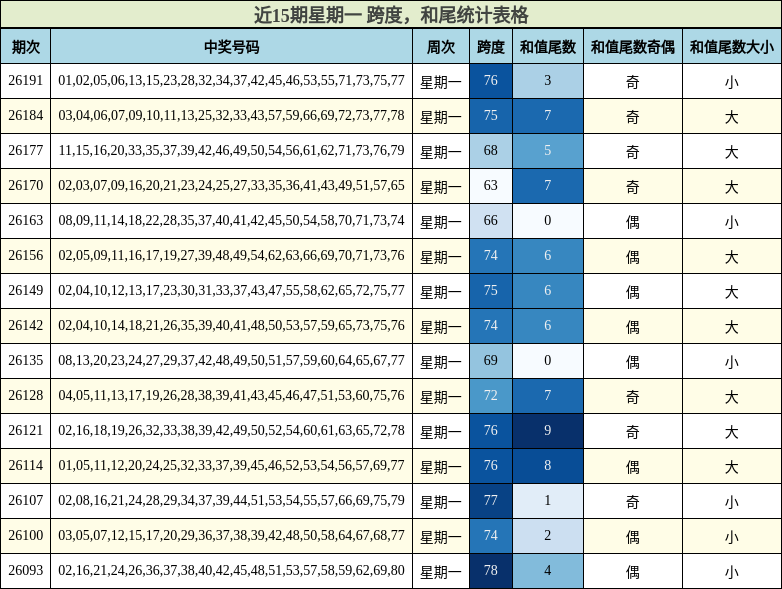This screenshot has height=589, width=782.
Task: Click the 期次 column header
Action: (25, 46)
